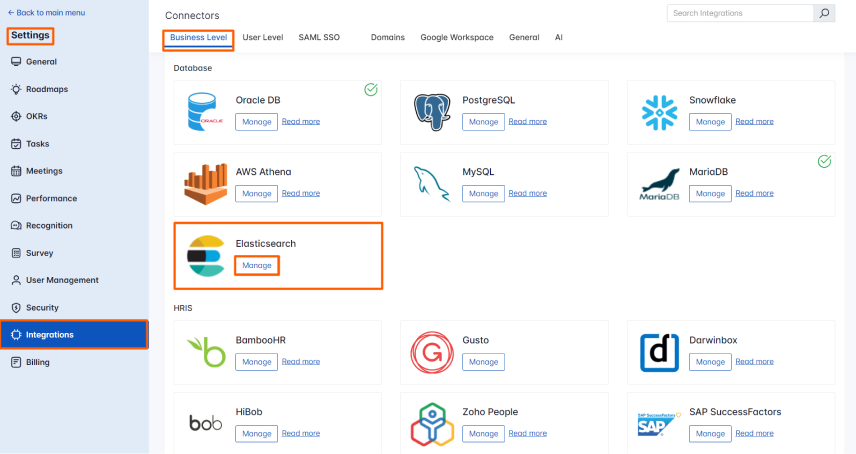Click the OKRs target icon
The height and width of the screenshot is (454, 856).
click(x=16, y=116)
